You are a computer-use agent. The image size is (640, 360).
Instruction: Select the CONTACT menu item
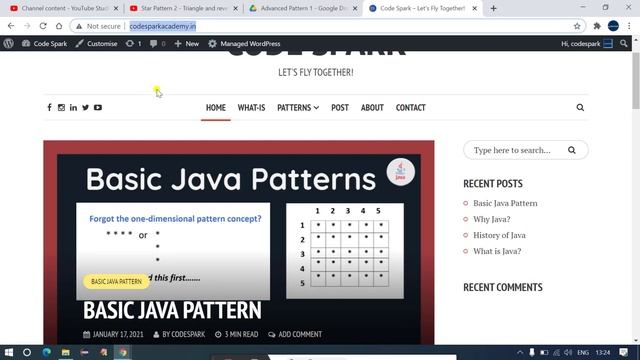click(x=411, y=107)
